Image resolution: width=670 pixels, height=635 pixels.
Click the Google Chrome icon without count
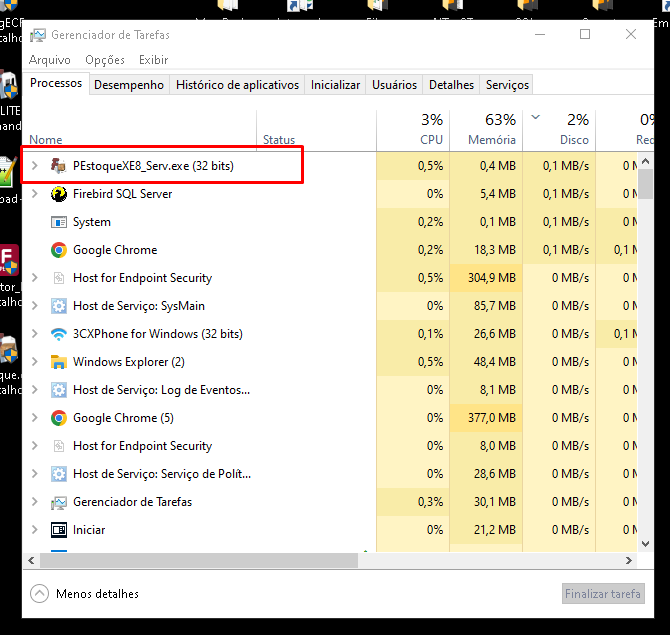click(59, 250)
